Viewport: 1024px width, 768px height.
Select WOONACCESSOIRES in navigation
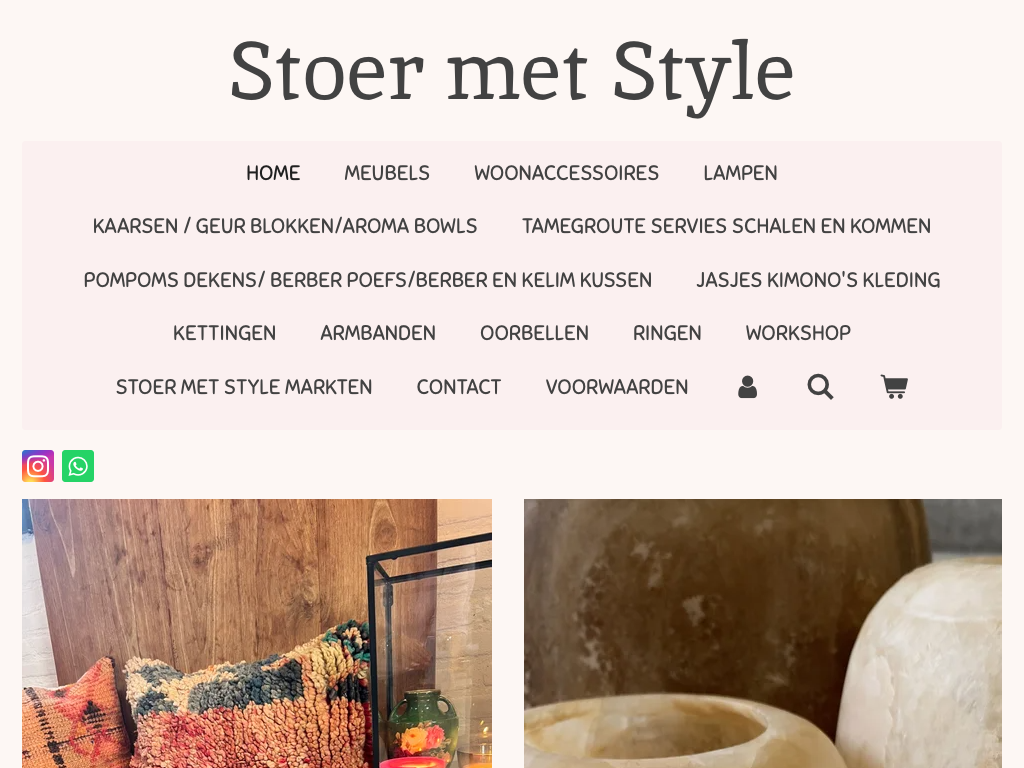pyautogui.click(x=566, y=173)
